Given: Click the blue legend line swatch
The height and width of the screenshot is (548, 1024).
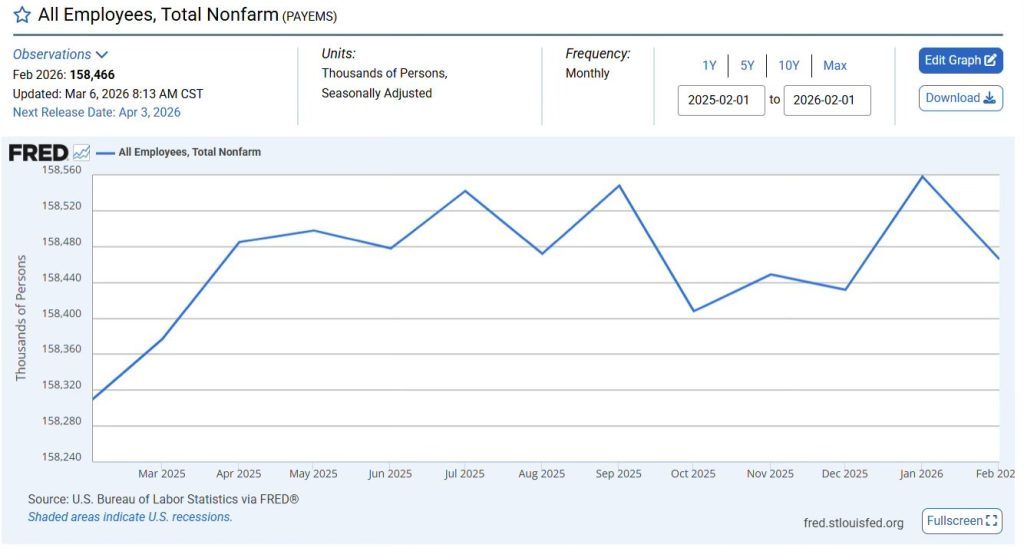Looking at the screenshot, I should [x=106, y=153].
